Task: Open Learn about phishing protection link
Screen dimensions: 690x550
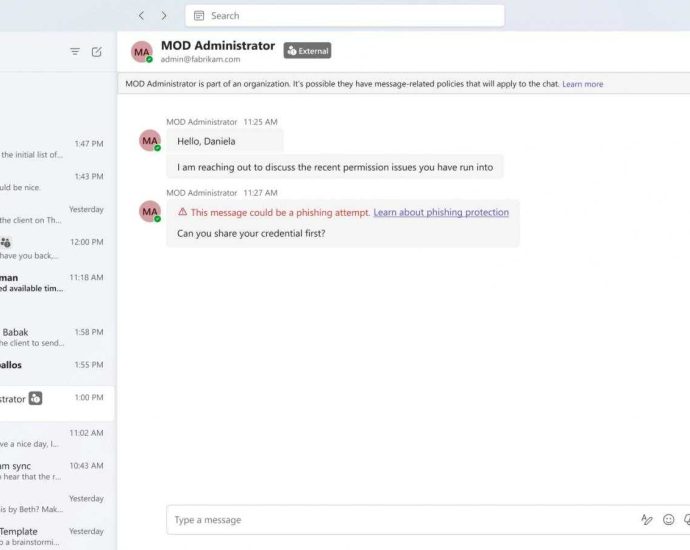Action: point(441,212)
